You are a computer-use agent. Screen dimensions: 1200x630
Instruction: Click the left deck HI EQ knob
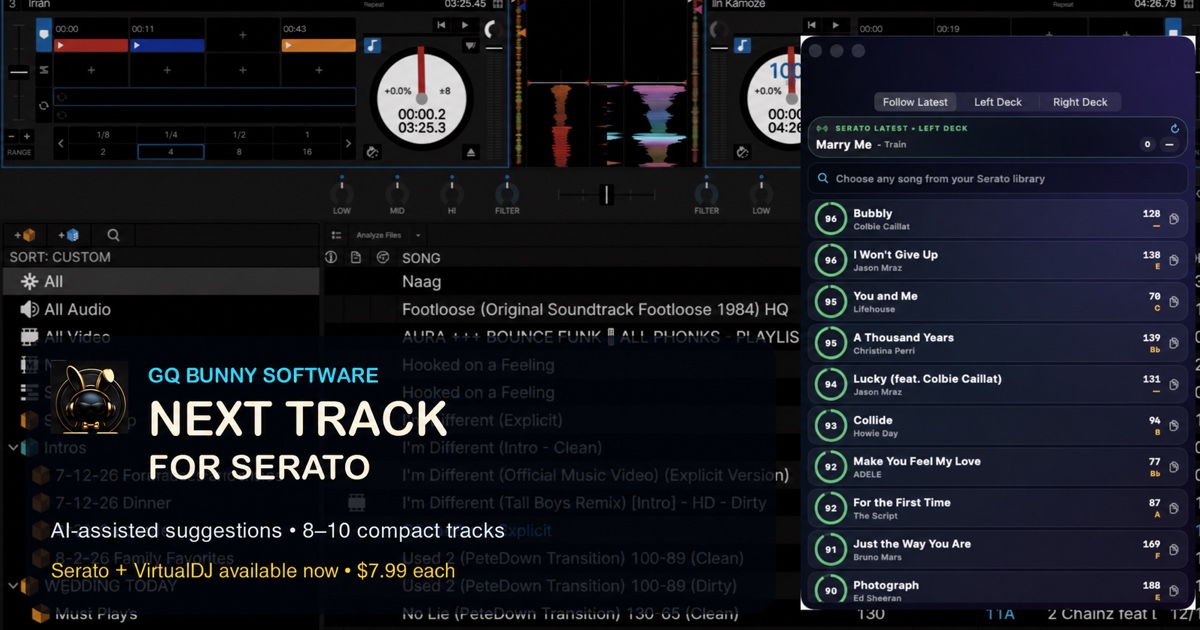(452, 192)
